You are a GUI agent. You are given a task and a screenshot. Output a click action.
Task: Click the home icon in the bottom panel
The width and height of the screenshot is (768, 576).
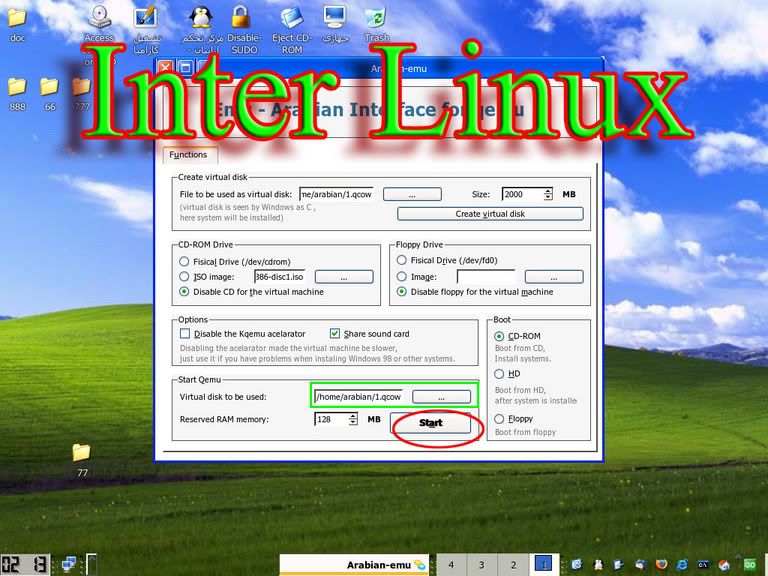[x=724, y=565]
